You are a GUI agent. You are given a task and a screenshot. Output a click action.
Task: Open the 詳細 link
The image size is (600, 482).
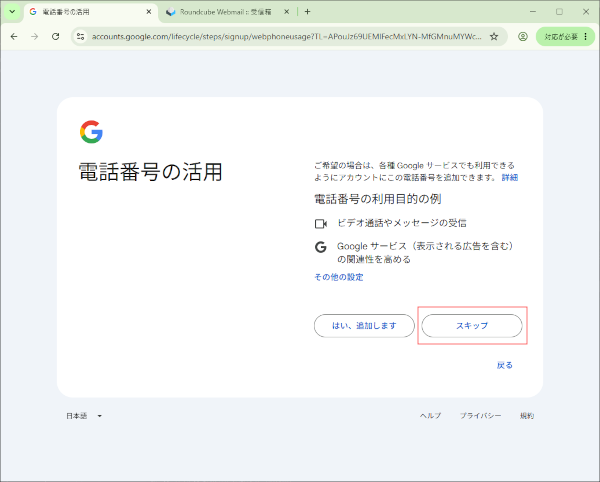tap(510, 177)
